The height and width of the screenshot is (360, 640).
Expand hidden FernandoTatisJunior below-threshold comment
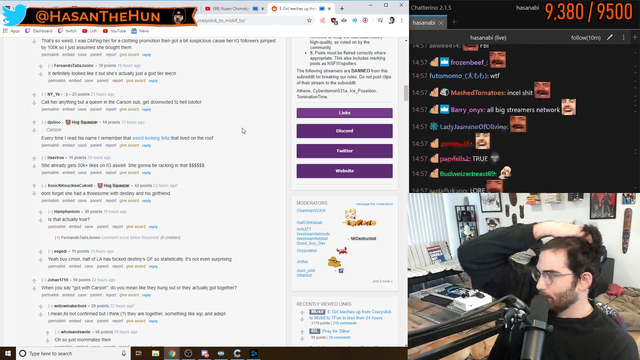(57, 238)
